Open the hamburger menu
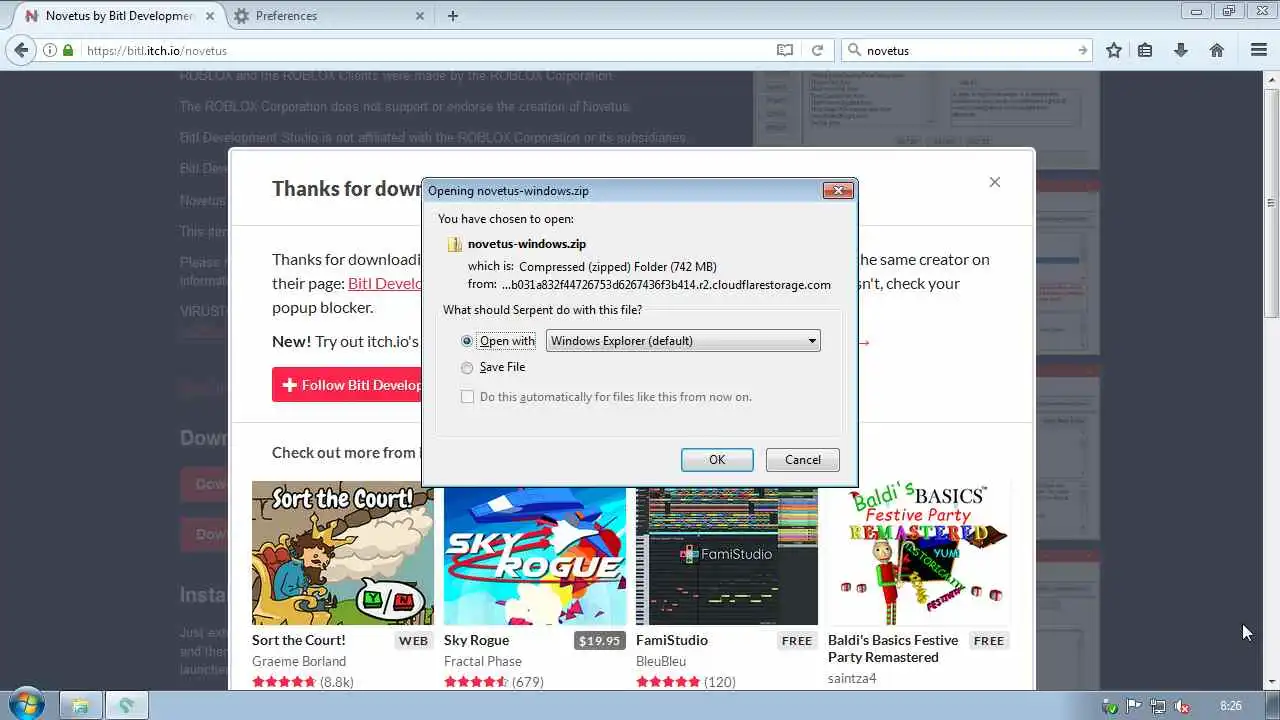This screenshot has height=720, width=1280. click(x=1259, y=50)
